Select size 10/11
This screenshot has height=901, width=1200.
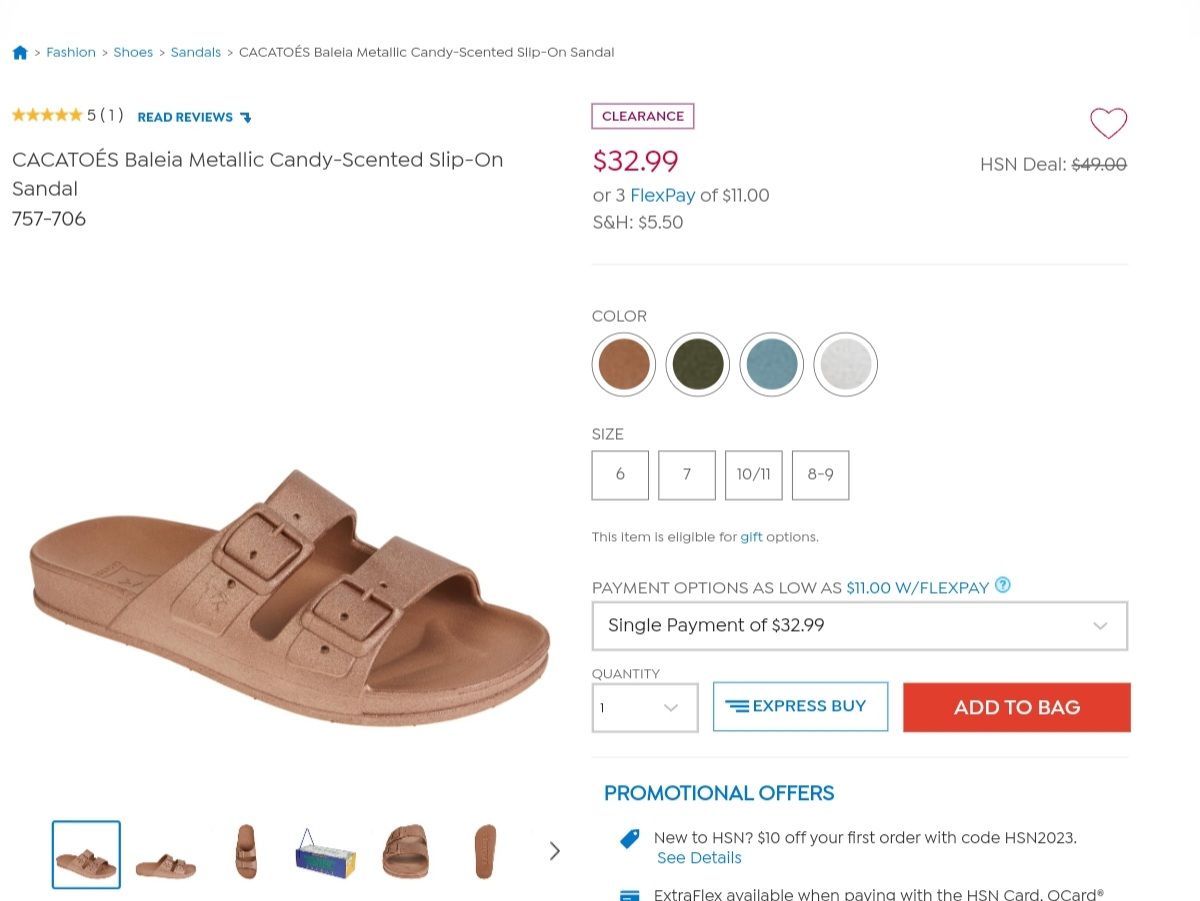point(753,475)
